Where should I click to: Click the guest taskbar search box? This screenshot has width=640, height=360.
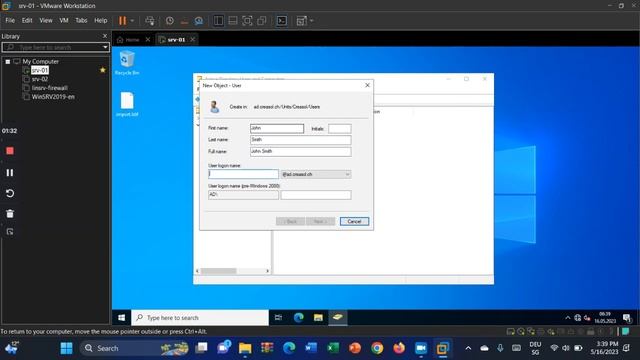click(x=200, y=318)
